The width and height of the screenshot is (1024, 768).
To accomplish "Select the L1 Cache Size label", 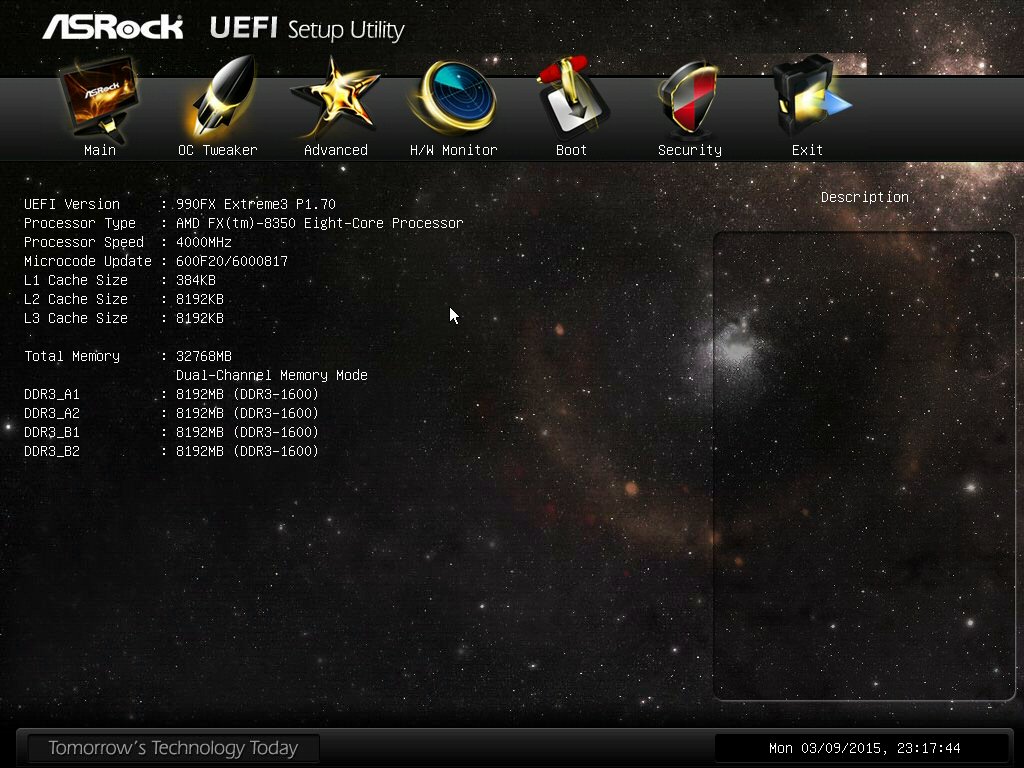I will (76, 280).
